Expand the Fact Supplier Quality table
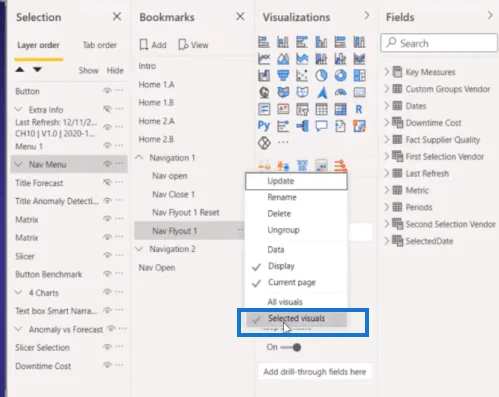The height and width of the screenshot is (397, 499). pyautogui.click(x=387, y=139)
